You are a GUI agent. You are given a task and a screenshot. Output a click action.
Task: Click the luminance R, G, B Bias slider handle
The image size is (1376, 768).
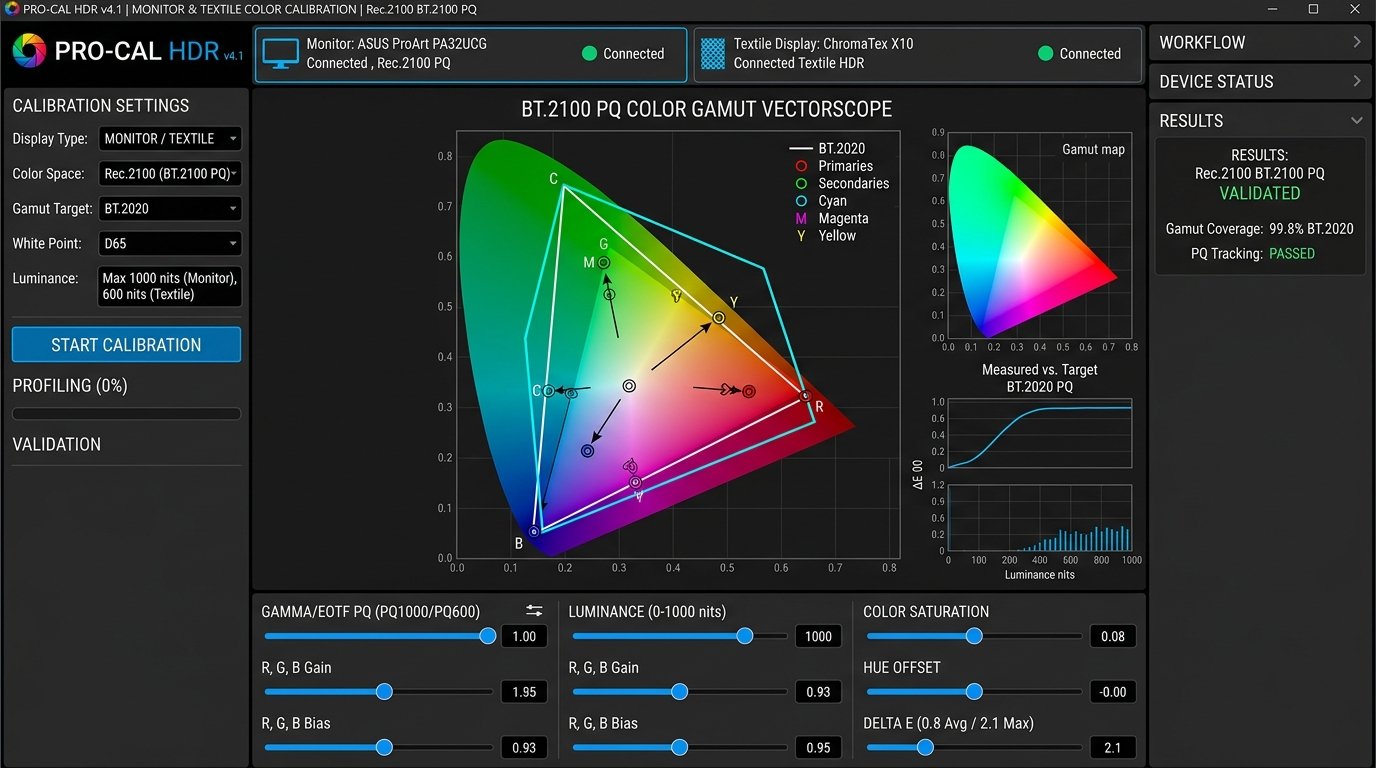pyautogui.click(x=680, y=747)
